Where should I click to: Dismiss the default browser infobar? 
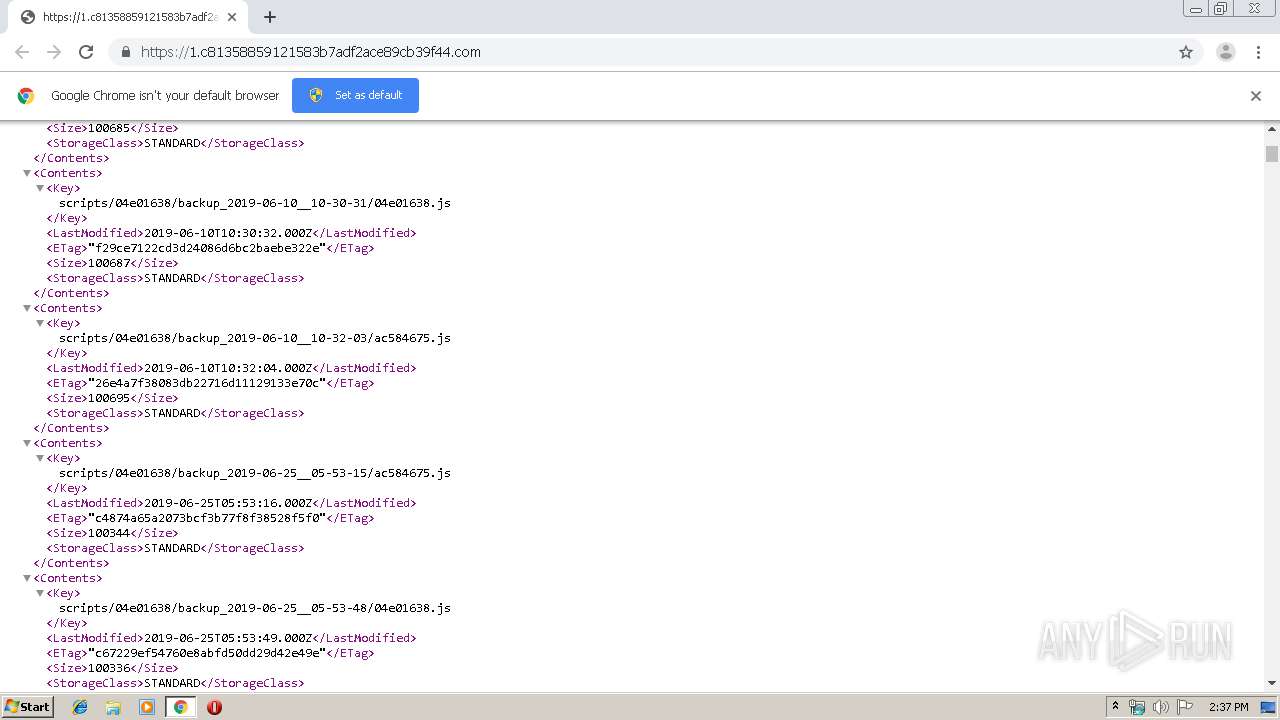coord(1256,96)
